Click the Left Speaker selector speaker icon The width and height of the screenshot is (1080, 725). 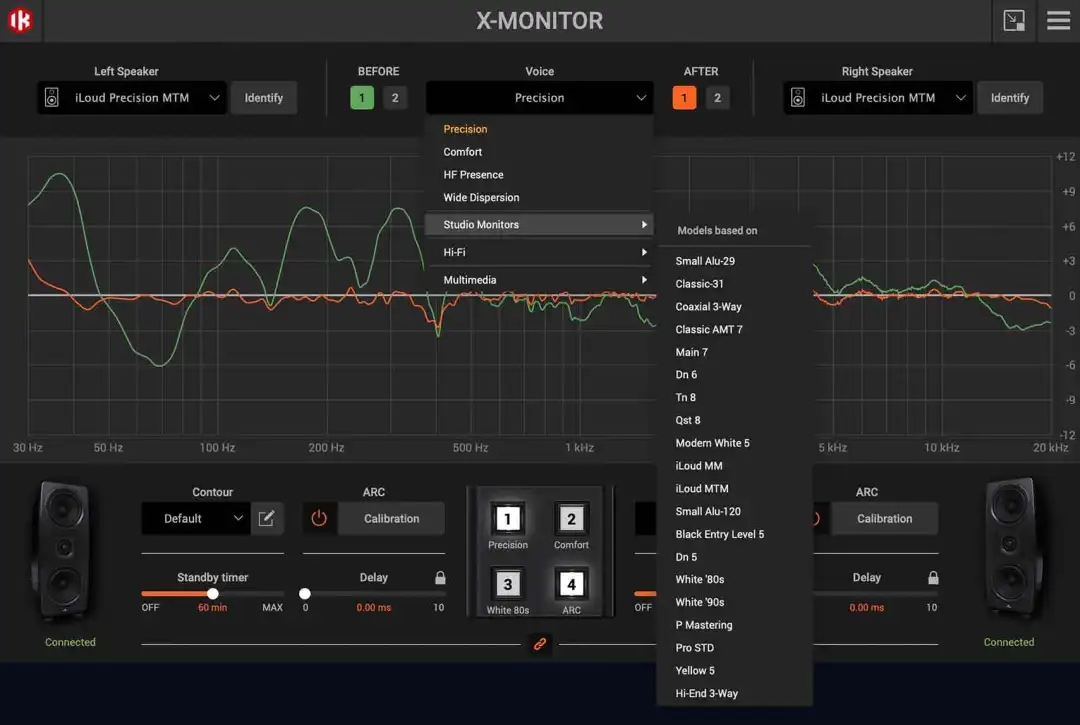[x=52, y=97]
